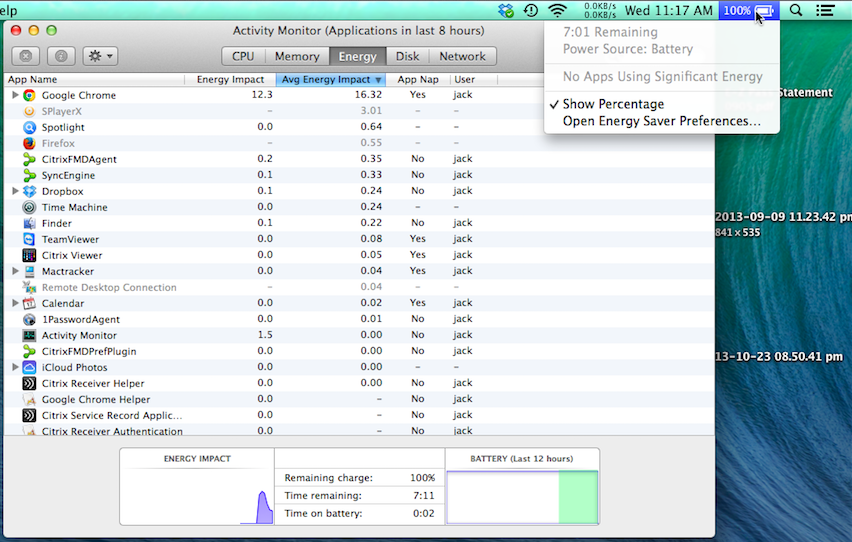Image resolution: width=852 pixels, height=542 pixels.
Task: Click menu bar clock Wed 11:17 AM
Action: point(668,10)
